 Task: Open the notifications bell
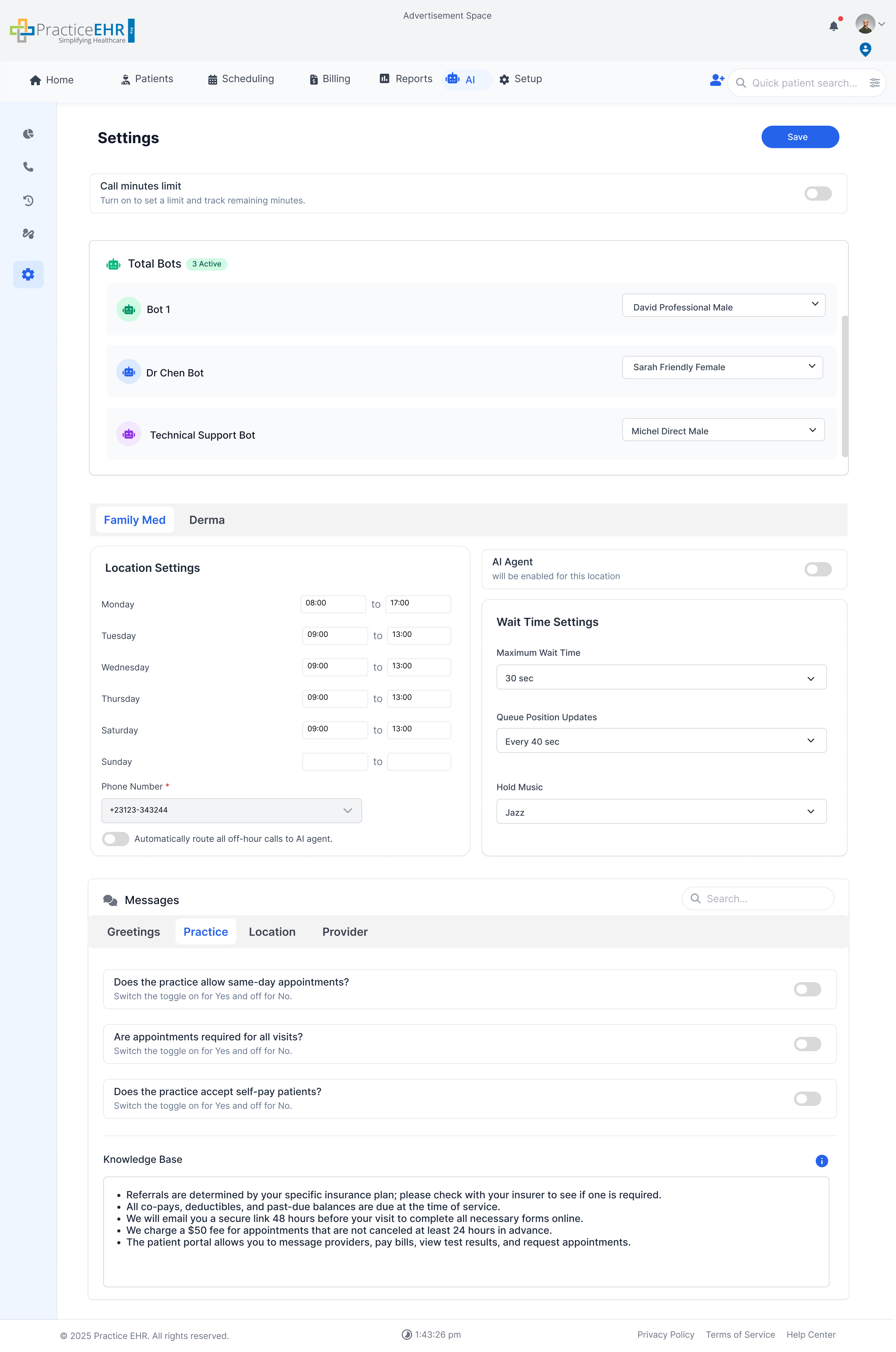(834, 26)
